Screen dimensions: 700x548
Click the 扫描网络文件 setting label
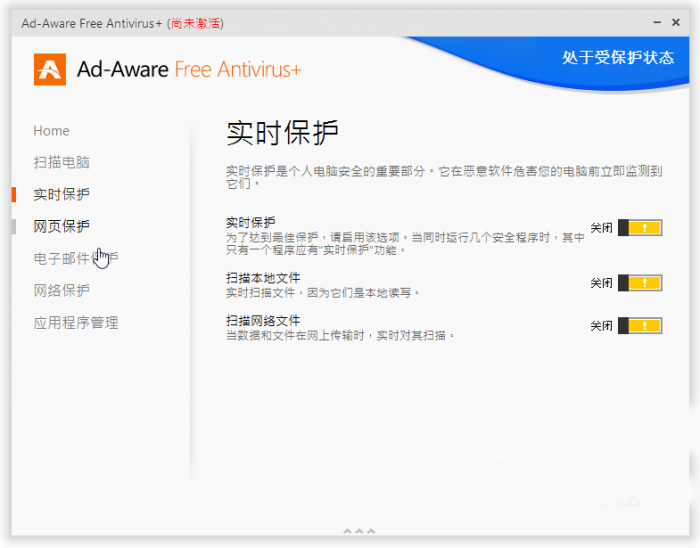(x=263, y=321)
